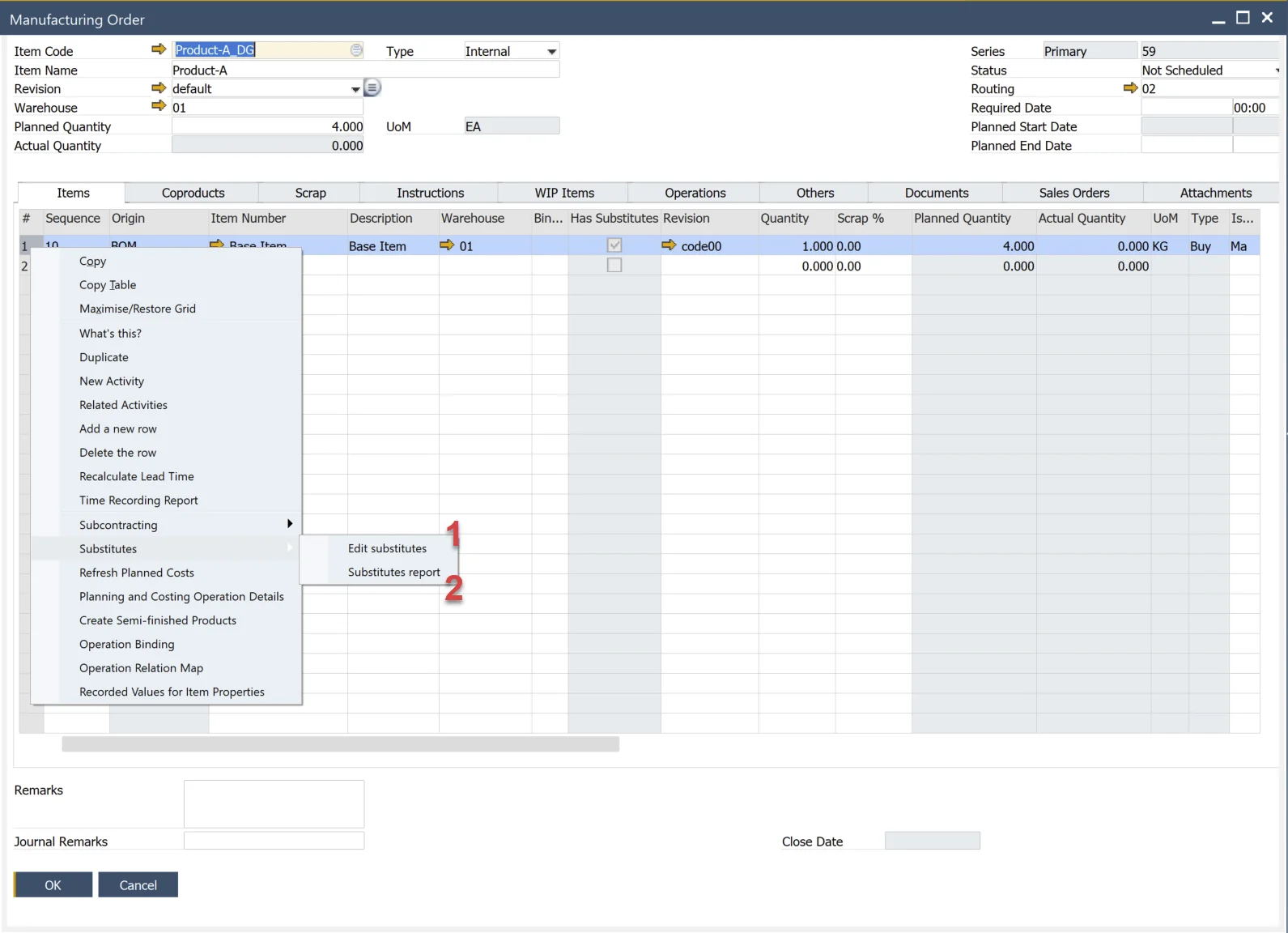This screenshot has width=1288, height=933.
Task: Select Recalculate Lead Time
Action: pyautogui.click(x=166, y=476)
